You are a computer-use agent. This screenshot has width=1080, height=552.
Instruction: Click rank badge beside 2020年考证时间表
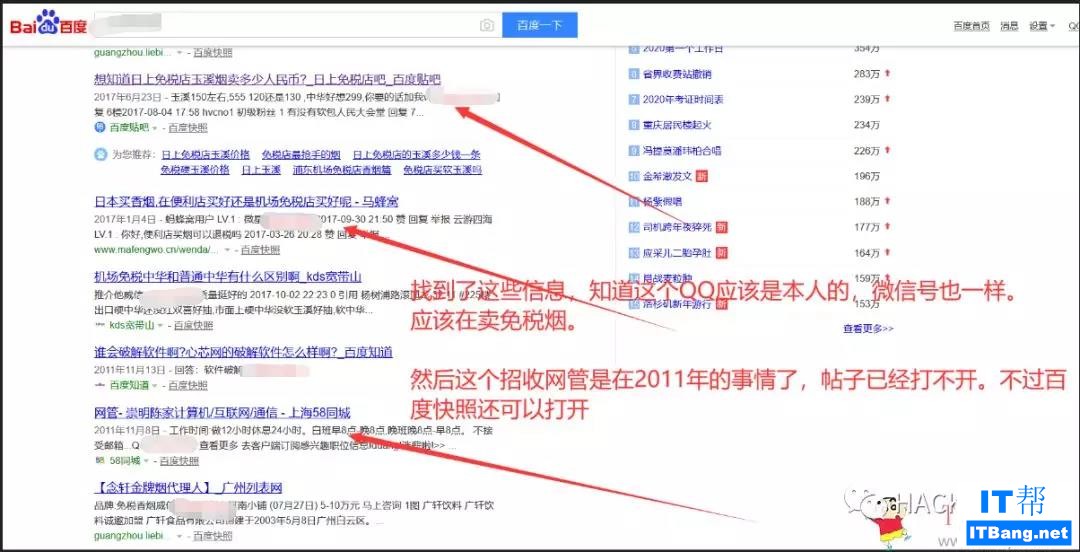(634, 99)
